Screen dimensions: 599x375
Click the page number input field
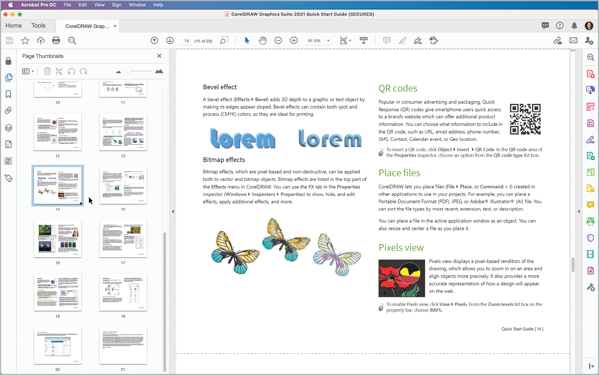[x=186, y=41]
